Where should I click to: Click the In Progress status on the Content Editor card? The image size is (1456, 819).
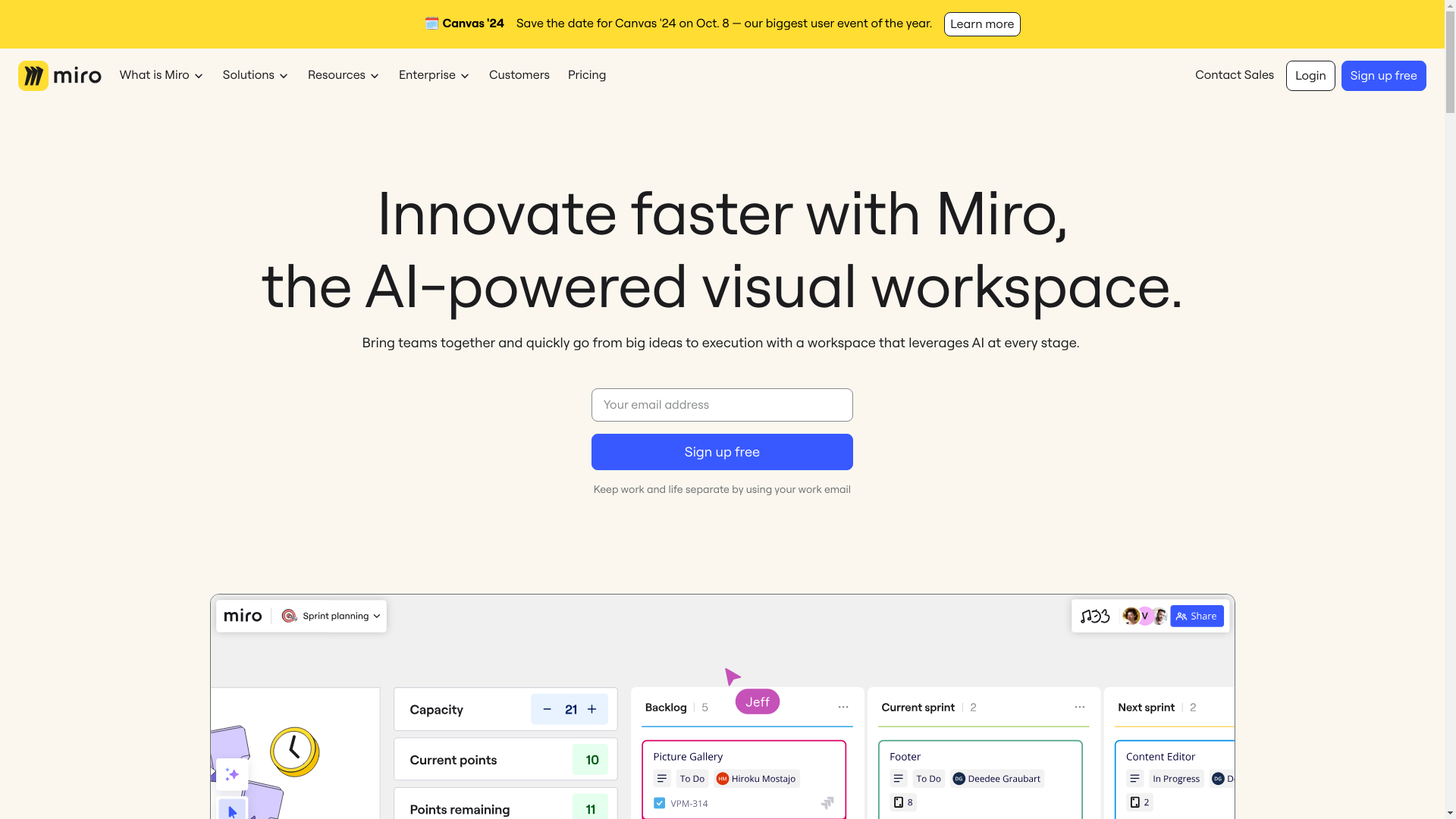tap(1176, 779)
